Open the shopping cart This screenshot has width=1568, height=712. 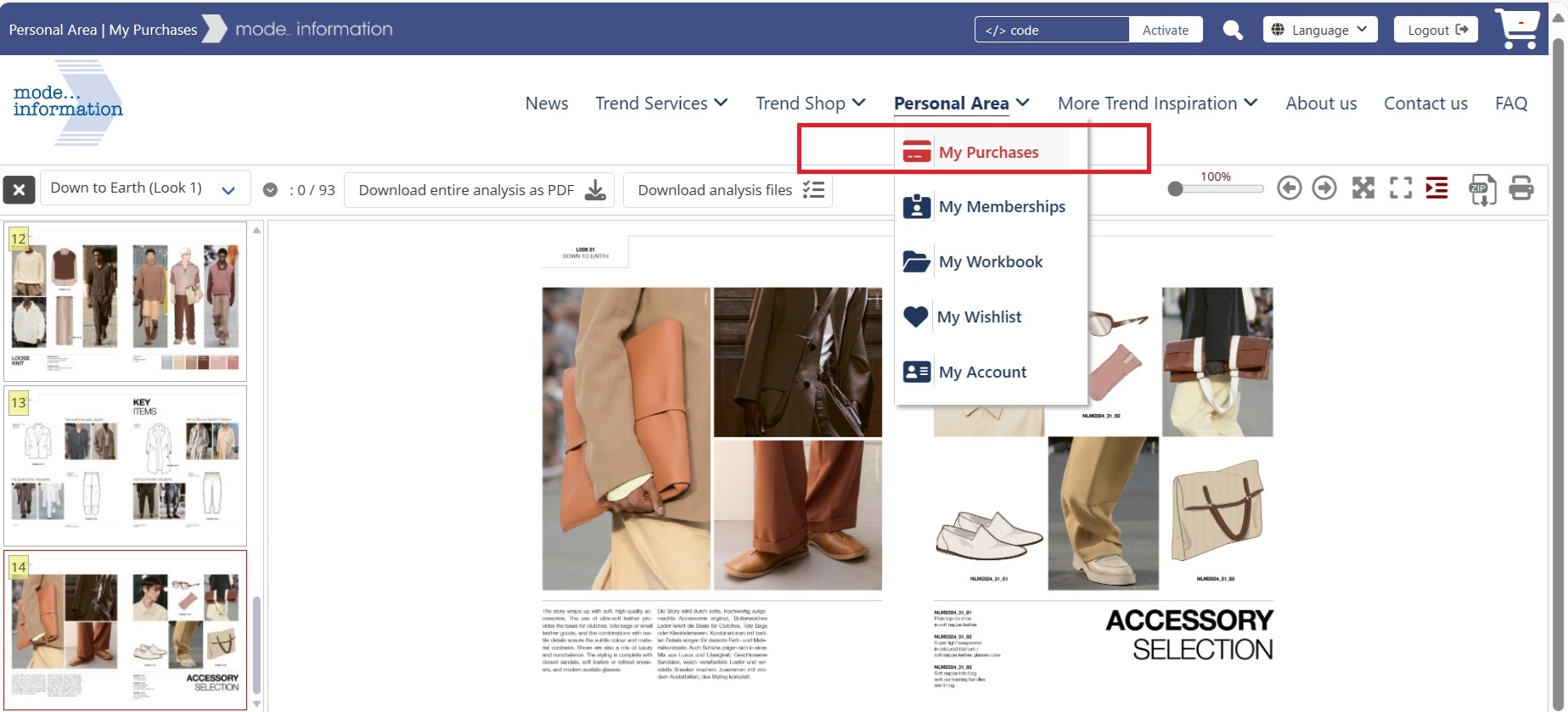1517,30
